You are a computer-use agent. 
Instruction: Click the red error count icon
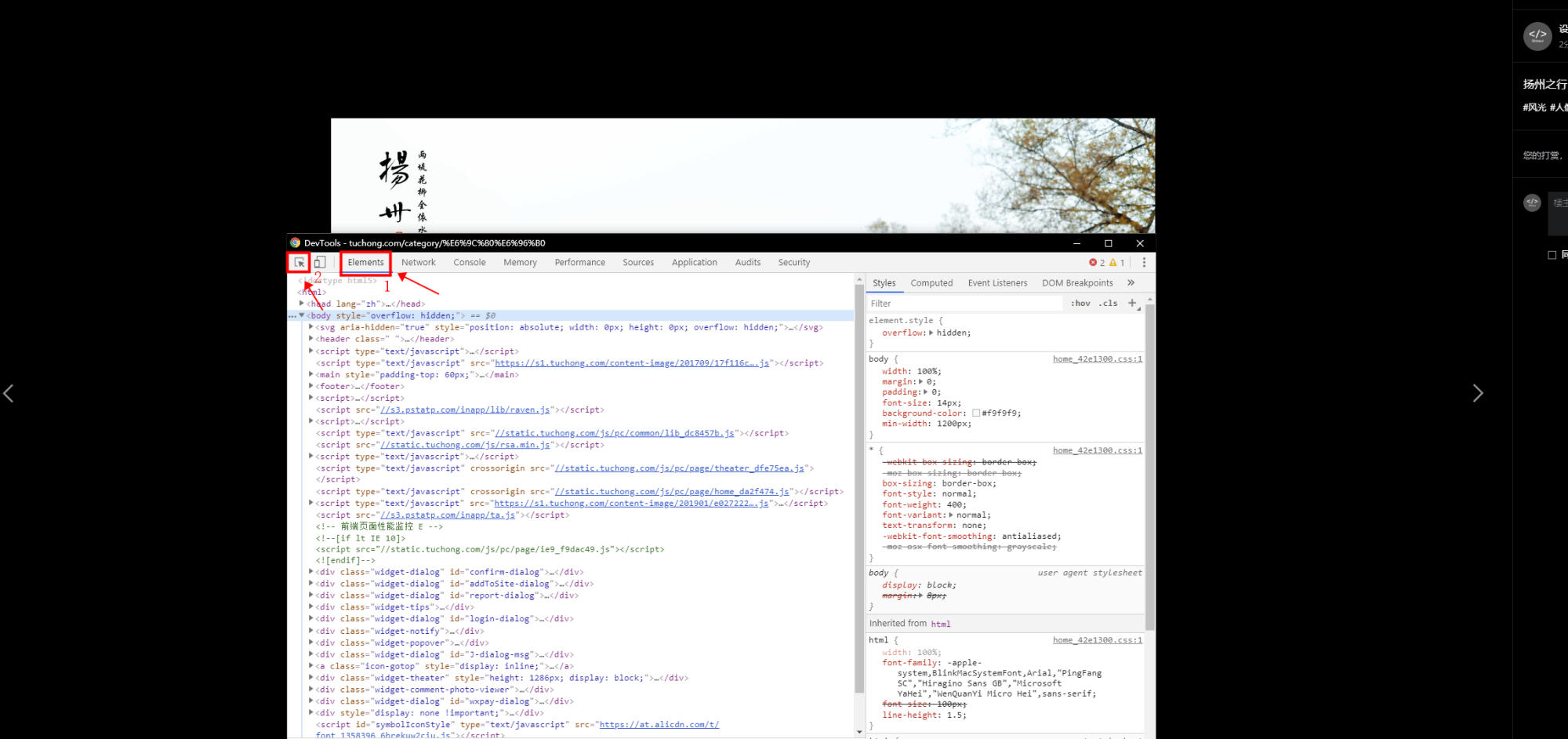coord(1093,262)
